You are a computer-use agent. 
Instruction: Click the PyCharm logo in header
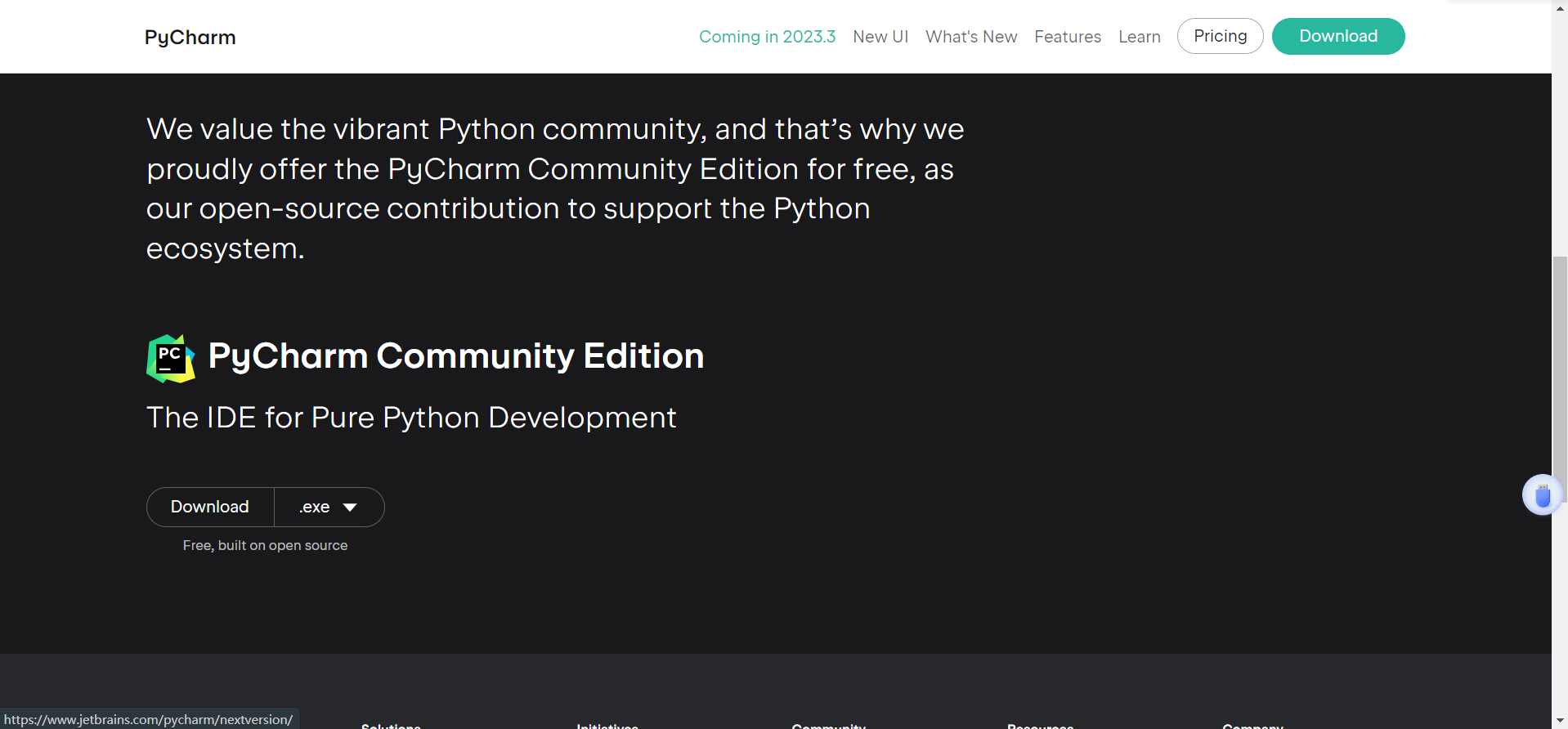(x=190, y=38)
